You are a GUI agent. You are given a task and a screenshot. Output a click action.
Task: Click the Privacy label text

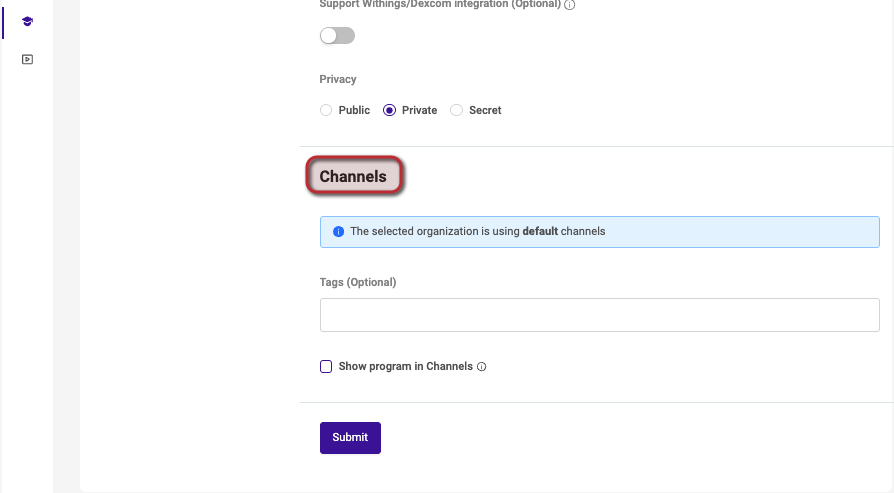pyautogui.click(x=338, y=79)
